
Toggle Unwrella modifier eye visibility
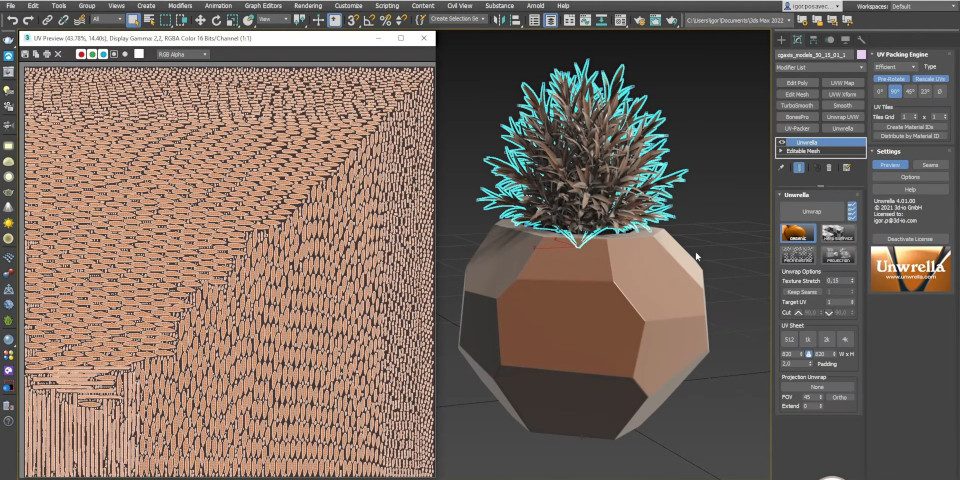pyautogui.click(x=781, y=142)
